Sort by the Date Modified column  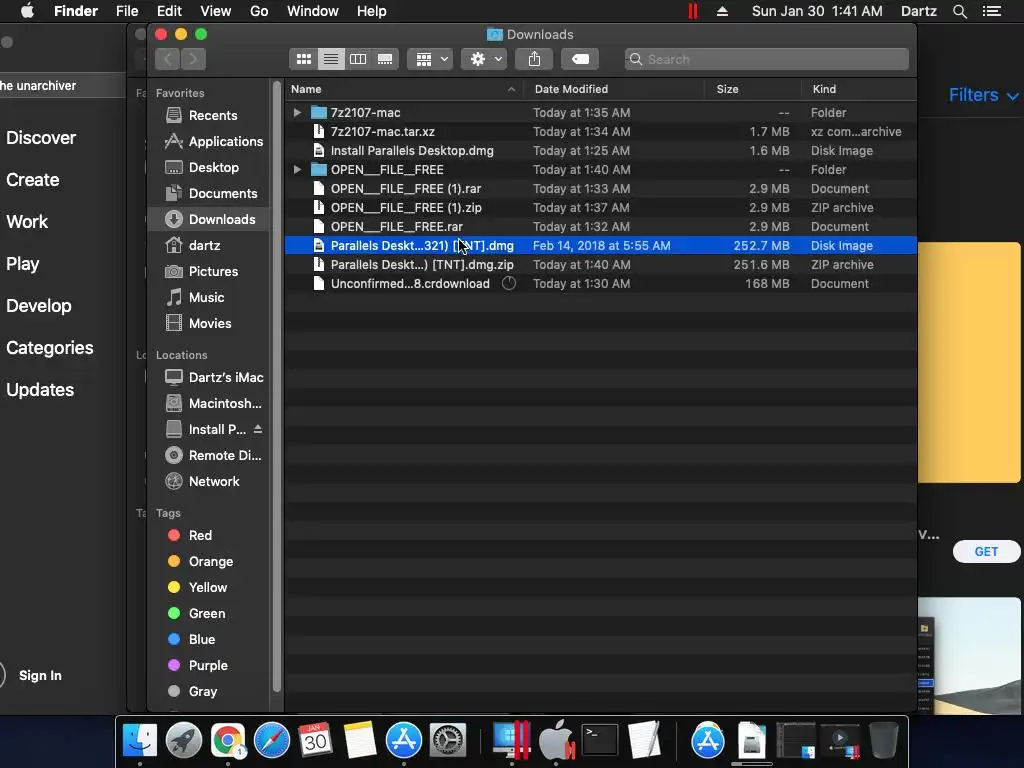click(614, 89)
